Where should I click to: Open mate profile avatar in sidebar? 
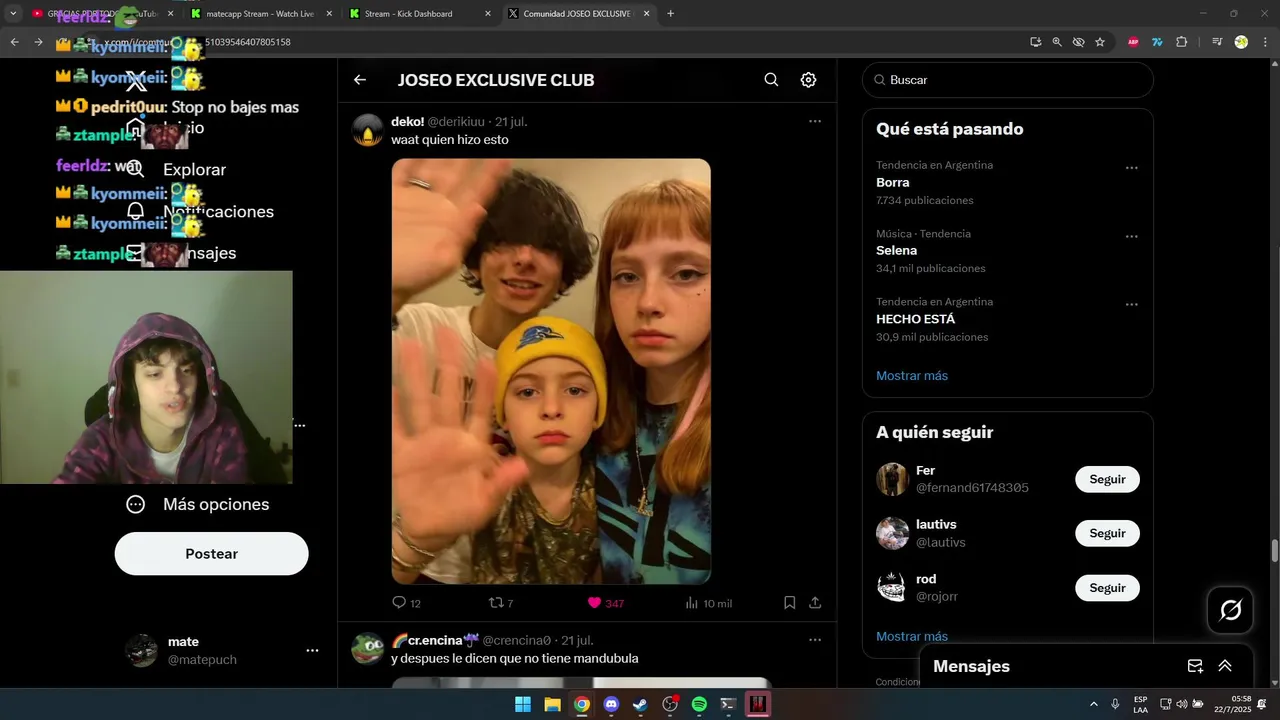(141, 650)
